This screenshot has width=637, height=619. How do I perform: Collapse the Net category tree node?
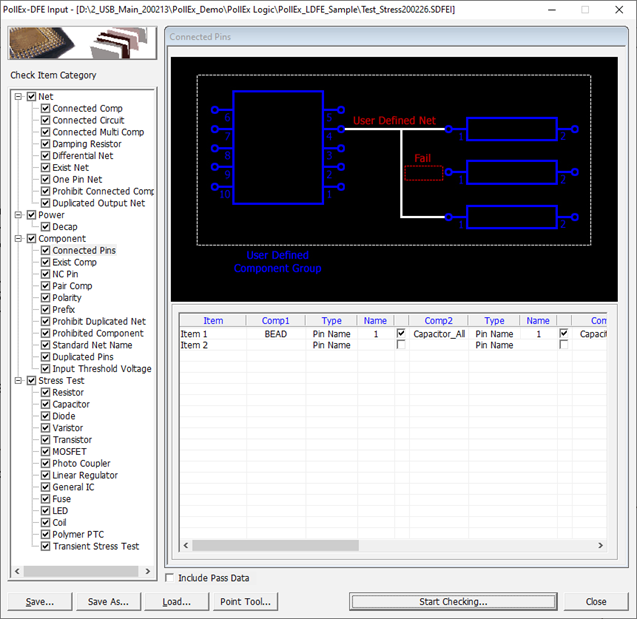point(18,97)
